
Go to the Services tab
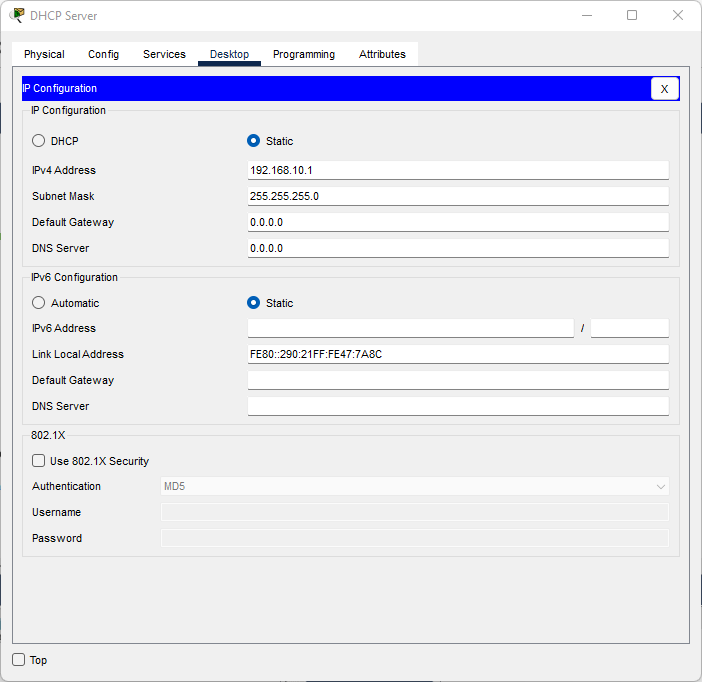point(164,54)
